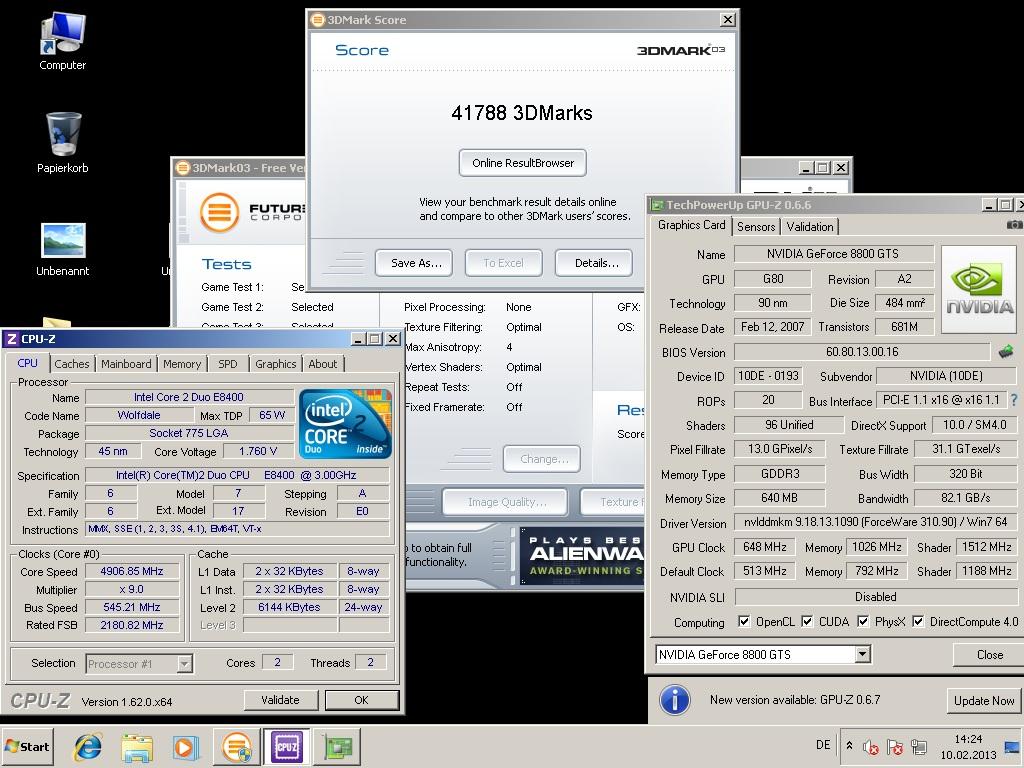Open the Processor #1 selection dropdown
This screenshot has height=768, width=1024.
click(x=185, y=664)
